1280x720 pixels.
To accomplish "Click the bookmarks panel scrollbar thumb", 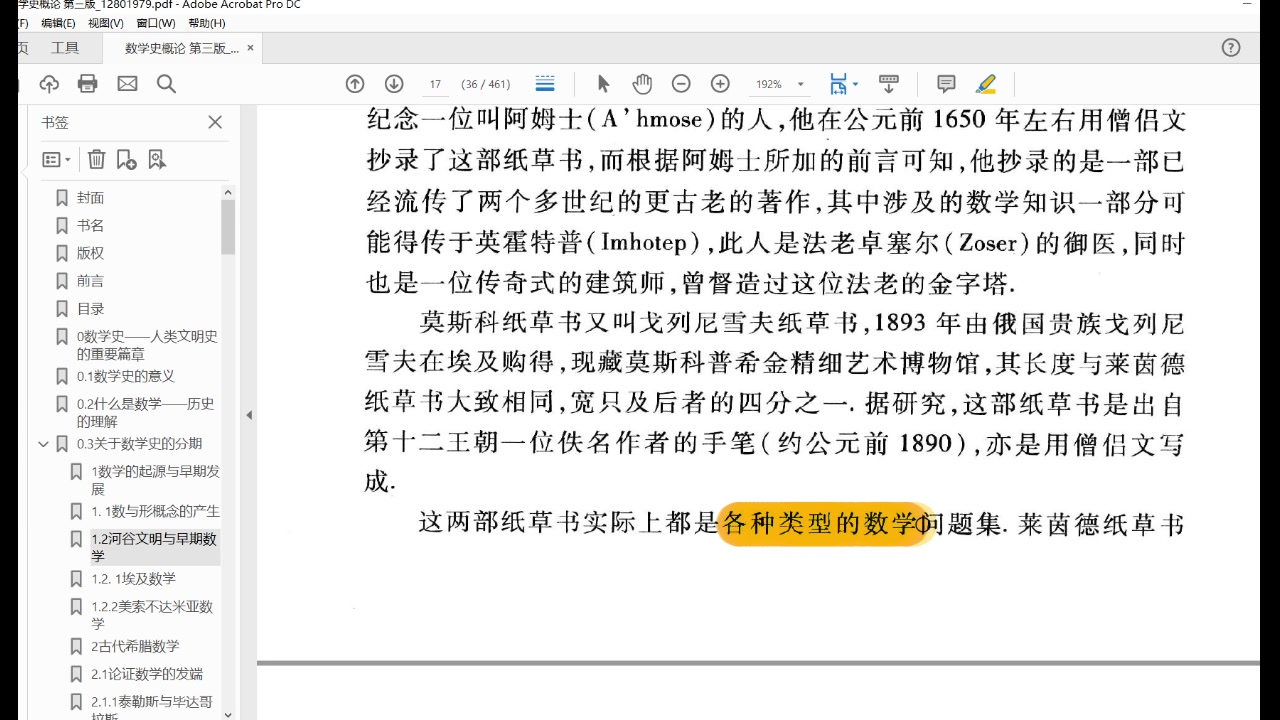I will [228, 227].
